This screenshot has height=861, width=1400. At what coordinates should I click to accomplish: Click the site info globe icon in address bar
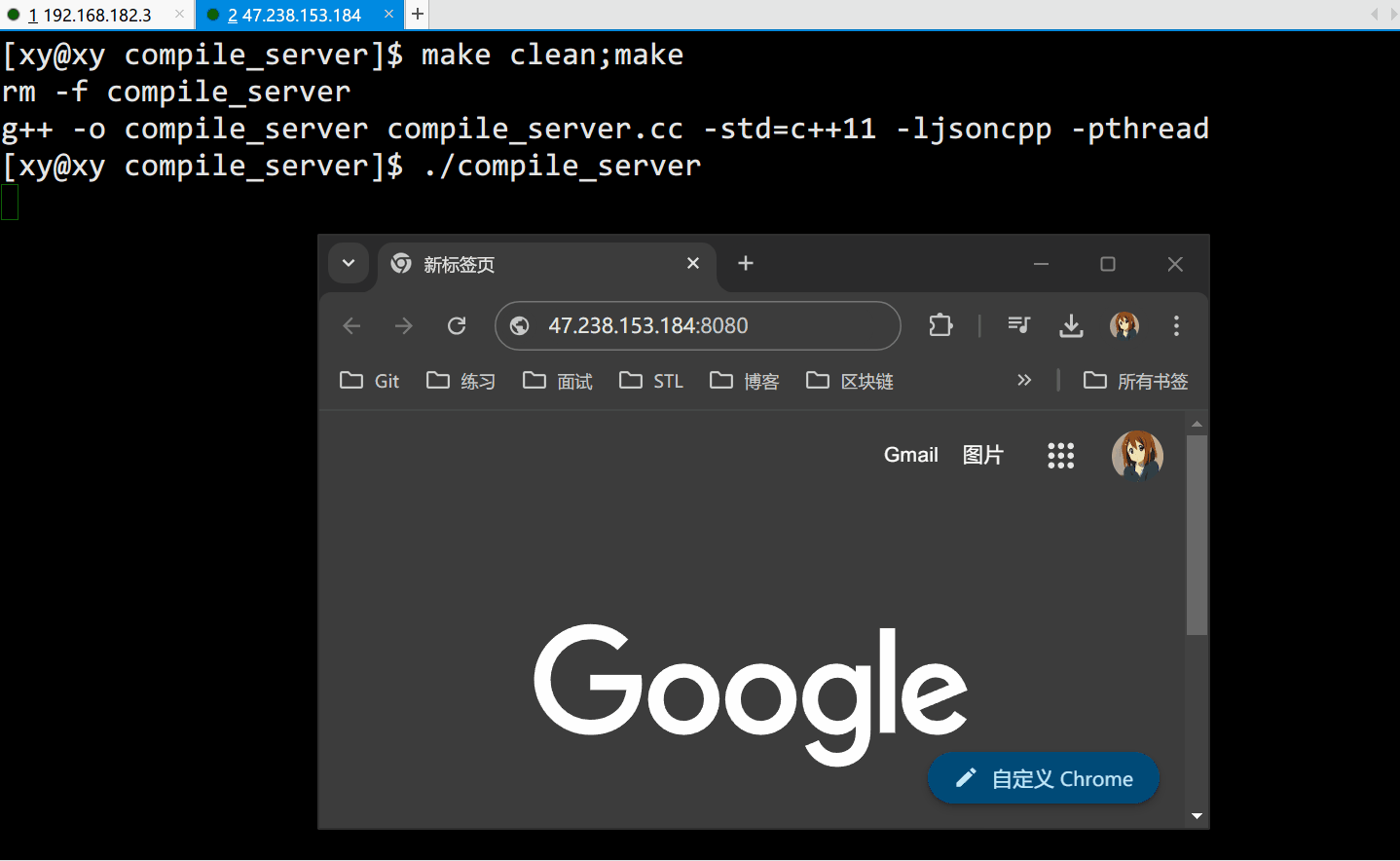519,325
